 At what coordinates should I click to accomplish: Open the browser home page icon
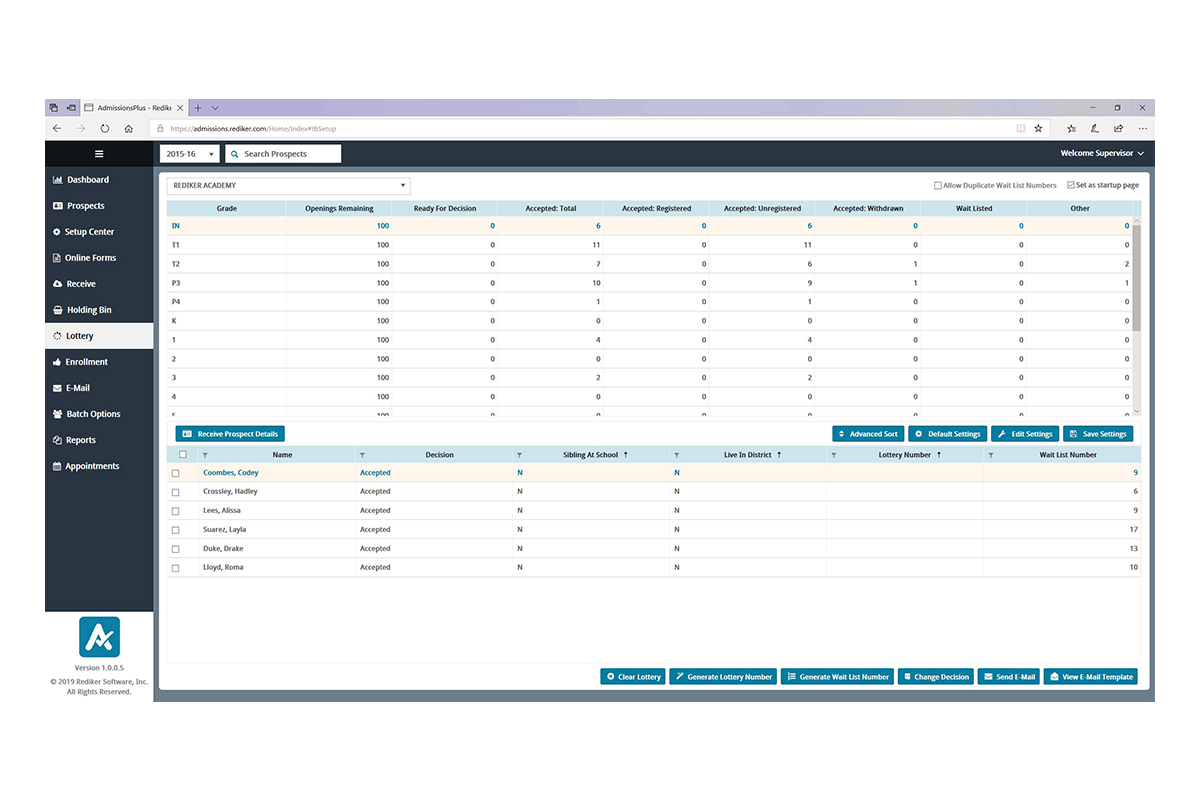click(x=129, y=128)
